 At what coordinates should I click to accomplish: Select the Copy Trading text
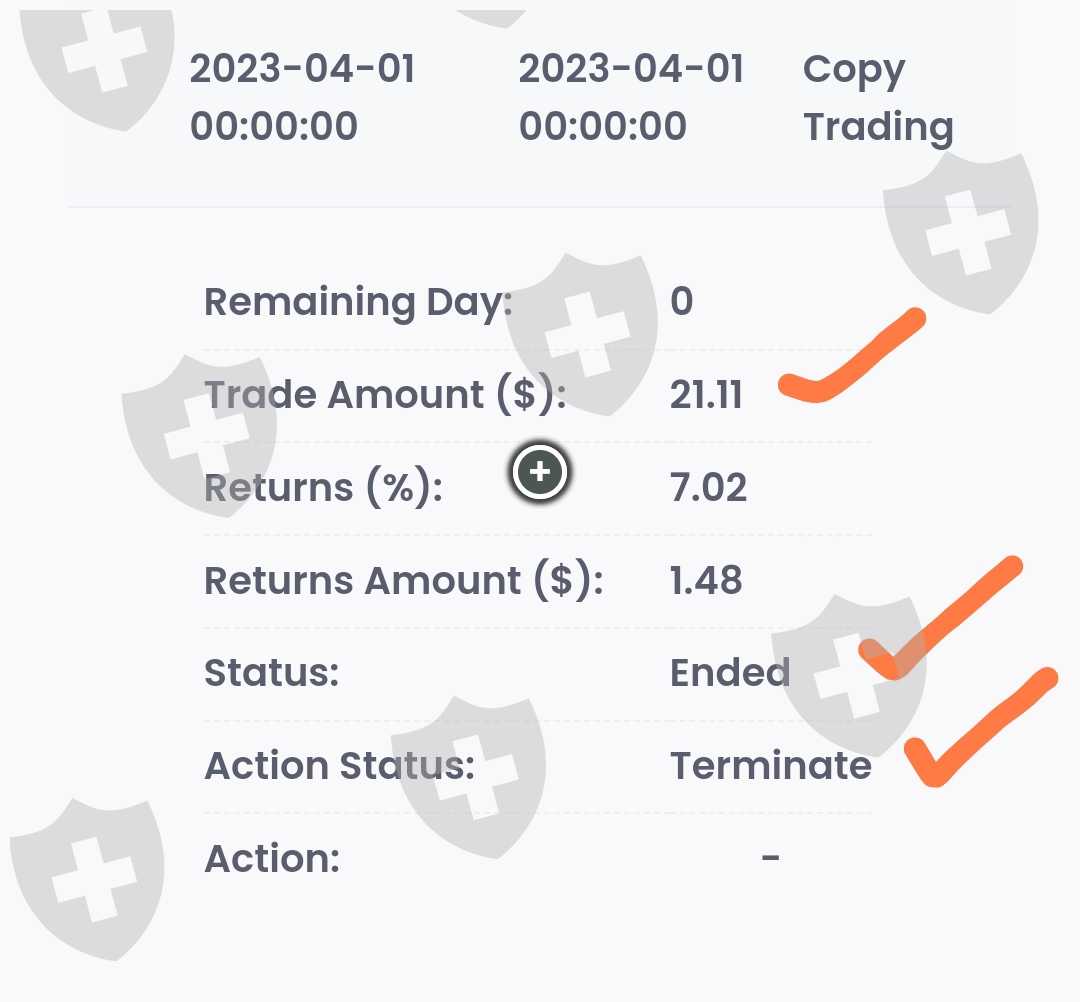point(877,98)
